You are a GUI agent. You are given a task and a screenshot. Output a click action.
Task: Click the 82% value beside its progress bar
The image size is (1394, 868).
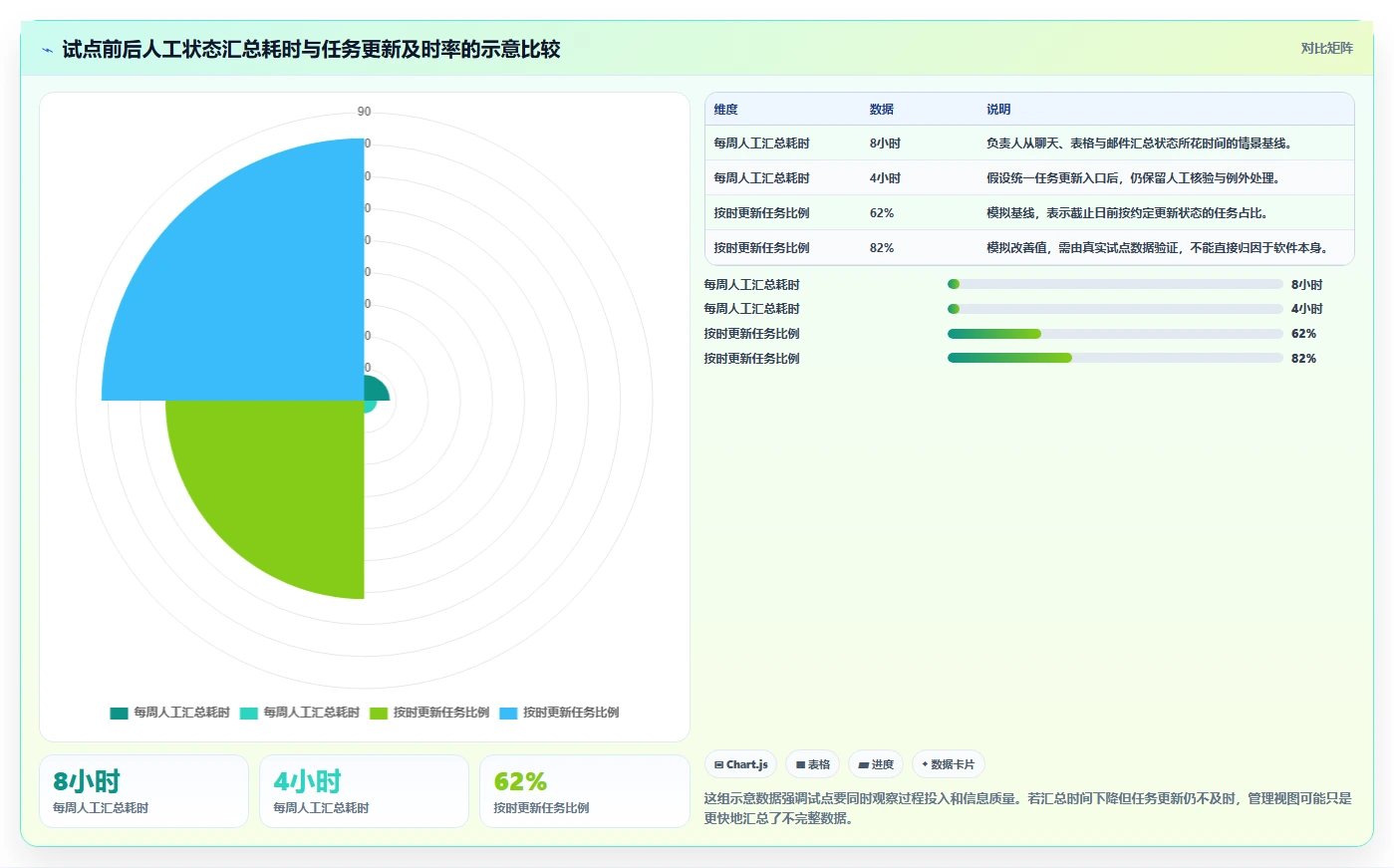(x=1303, y=359)
